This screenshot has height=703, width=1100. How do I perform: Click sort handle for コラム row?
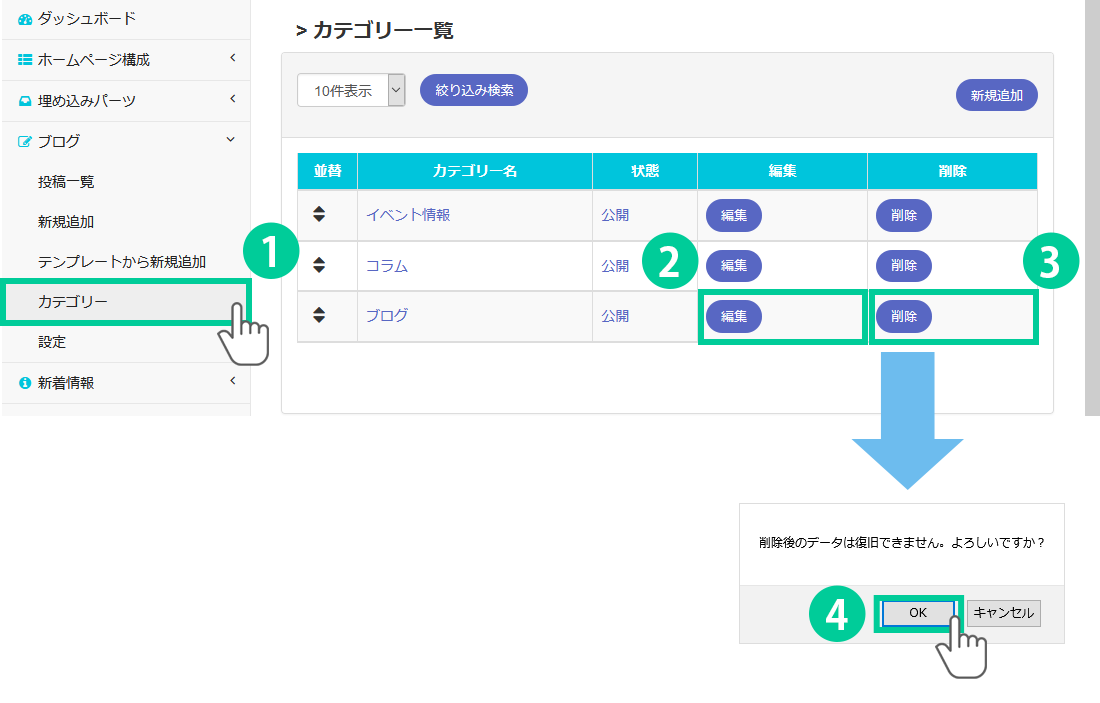pos(319,265)
